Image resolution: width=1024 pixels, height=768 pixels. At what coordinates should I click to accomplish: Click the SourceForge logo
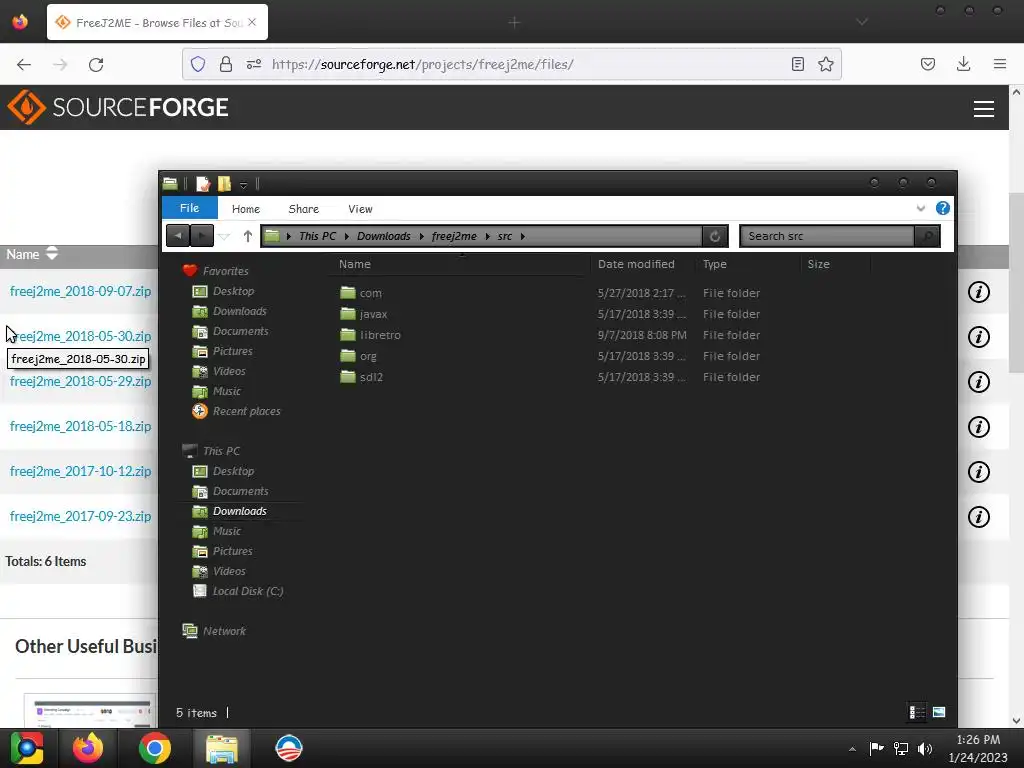[118, 107]
